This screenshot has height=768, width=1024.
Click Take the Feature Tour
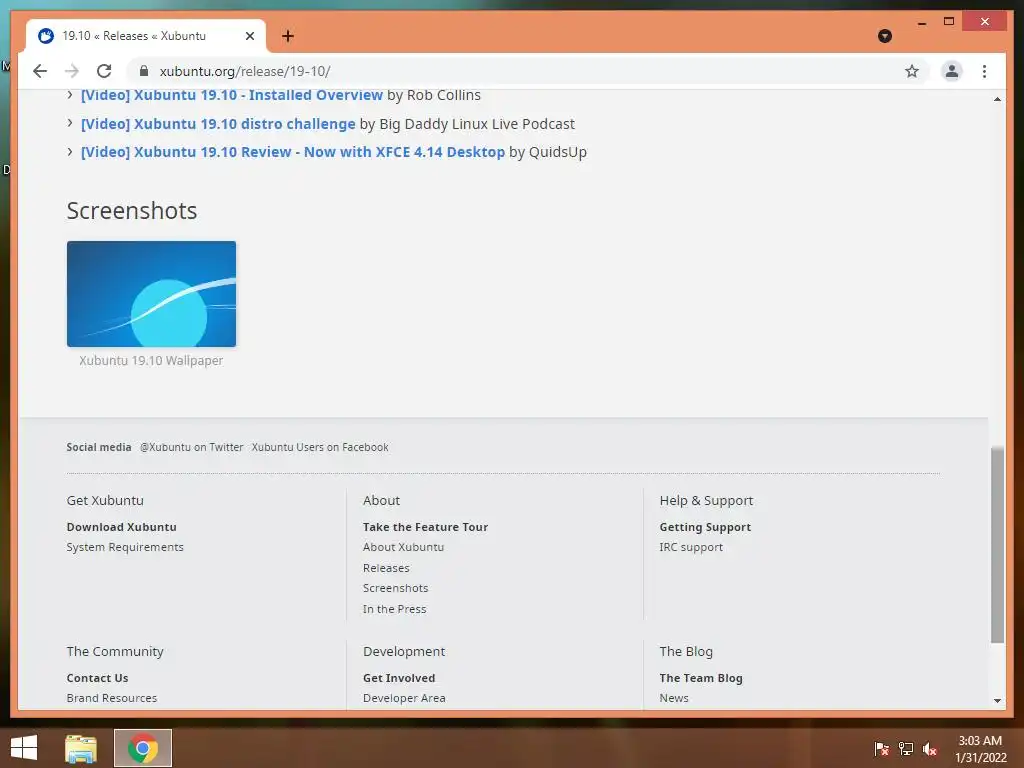[425, 527]
